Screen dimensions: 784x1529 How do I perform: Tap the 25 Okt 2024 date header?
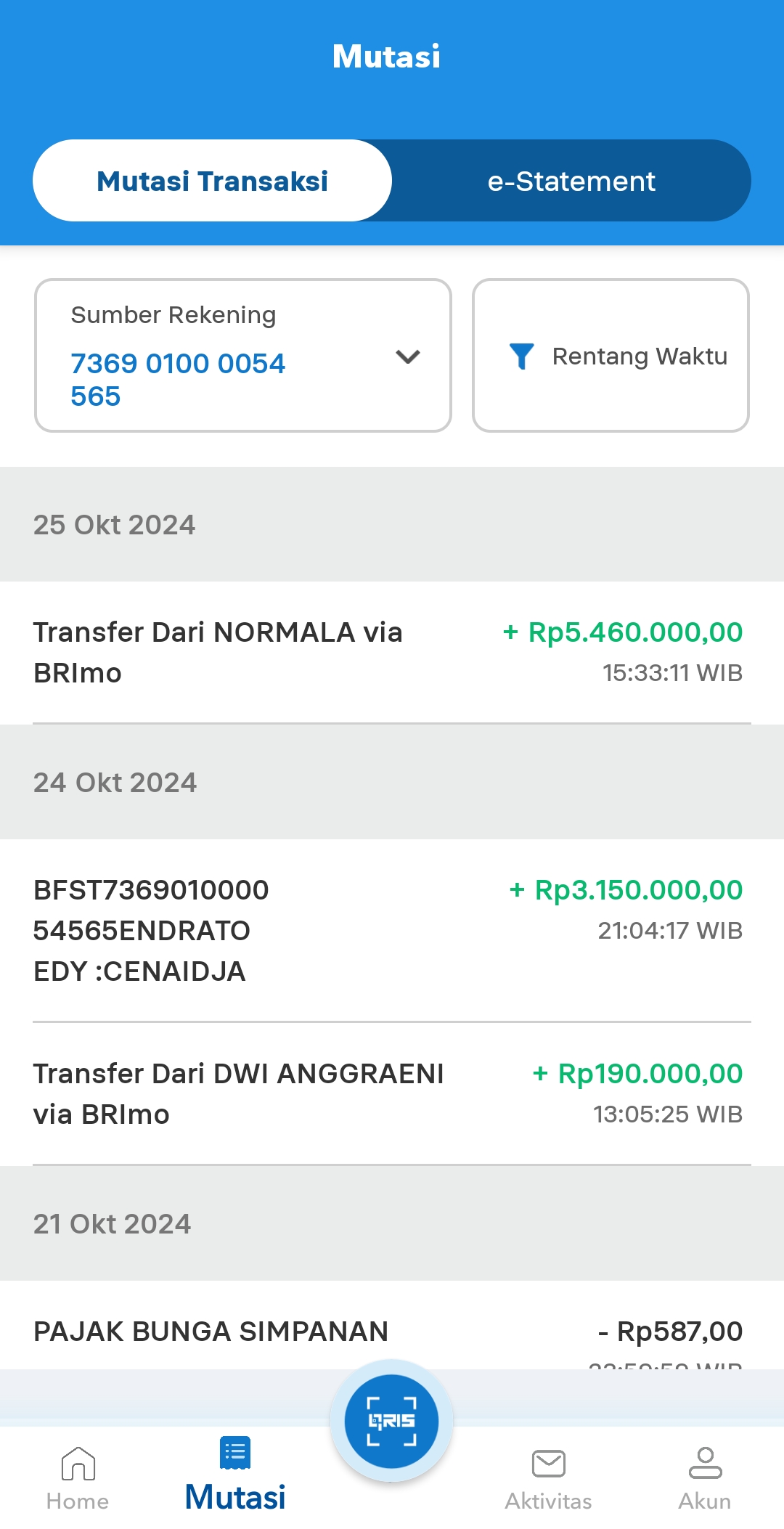tap(115, 525)
